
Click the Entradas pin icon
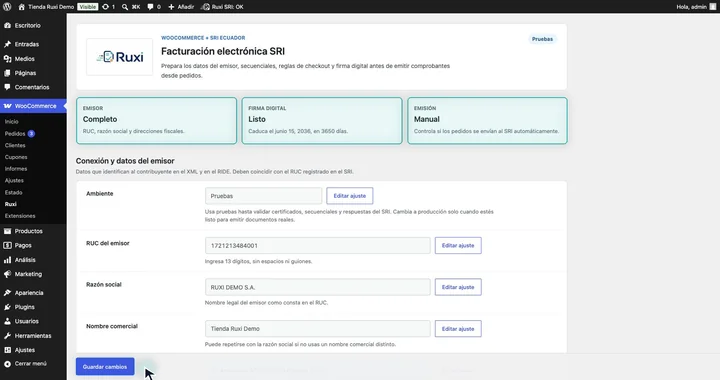pos(7,45)
